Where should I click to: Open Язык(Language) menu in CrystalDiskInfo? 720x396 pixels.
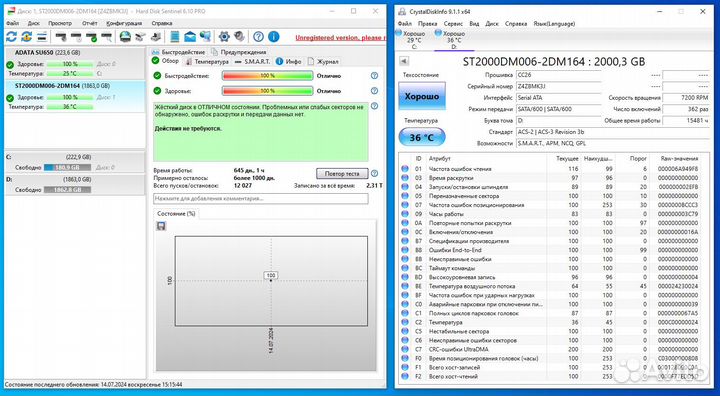tap(554, 23)
